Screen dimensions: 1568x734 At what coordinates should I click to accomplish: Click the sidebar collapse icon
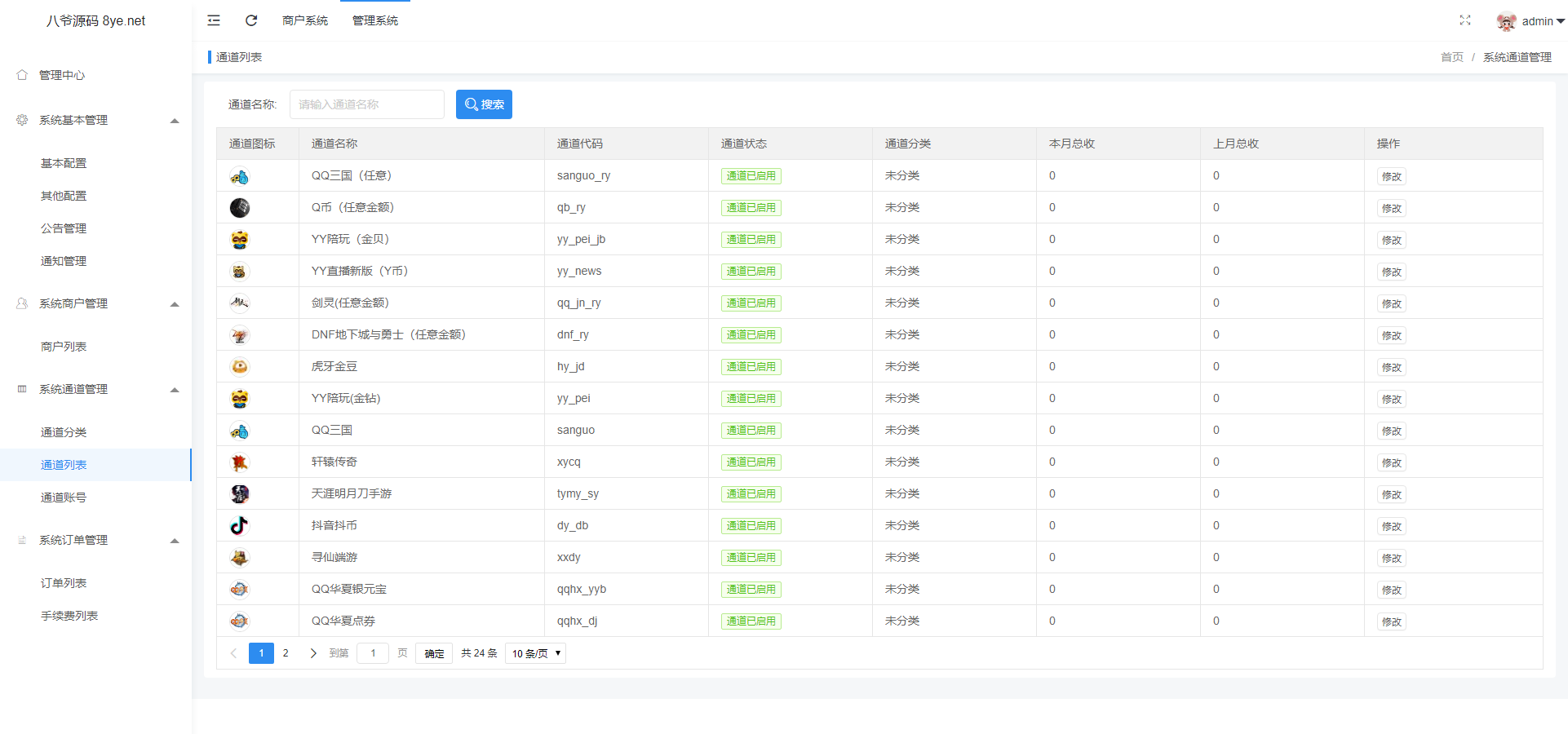[213, 20]
